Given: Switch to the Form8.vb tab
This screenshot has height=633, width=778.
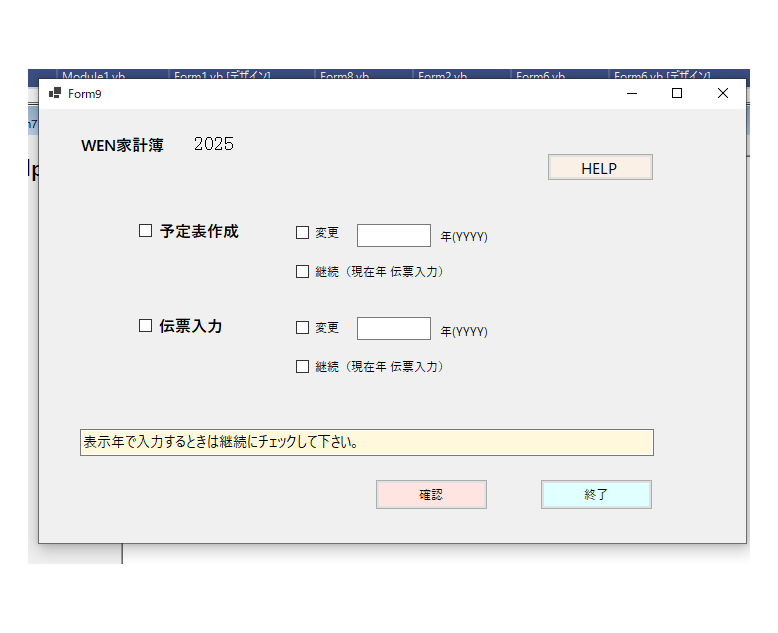Looking at the screenshot, I should (x=345, y=75).
